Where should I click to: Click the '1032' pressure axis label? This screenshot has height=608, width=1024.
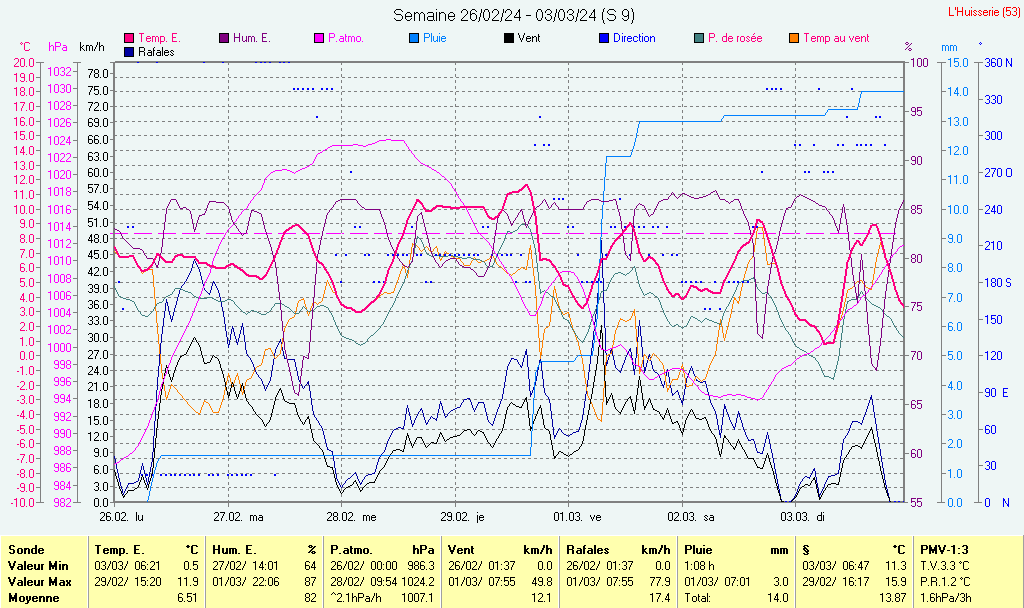pyautogui.click(x=59, y=72)
